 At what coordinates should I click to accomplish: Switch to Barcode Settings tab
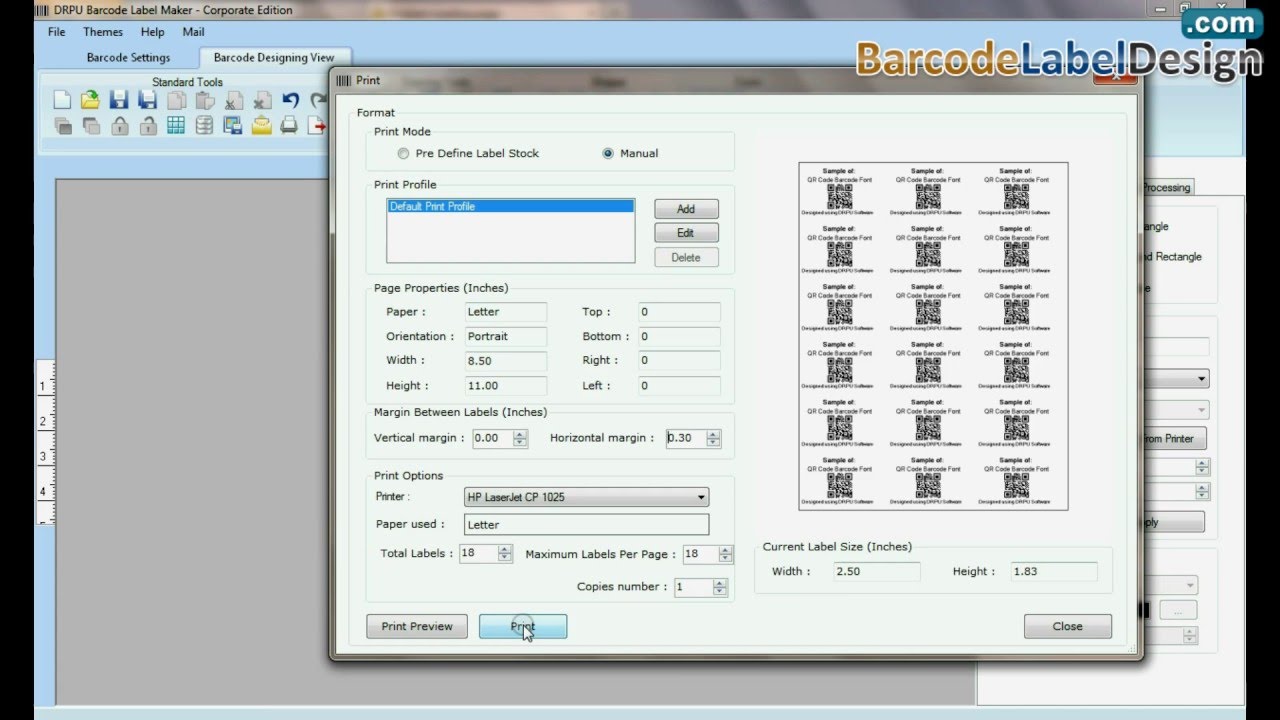click(128, 58)
